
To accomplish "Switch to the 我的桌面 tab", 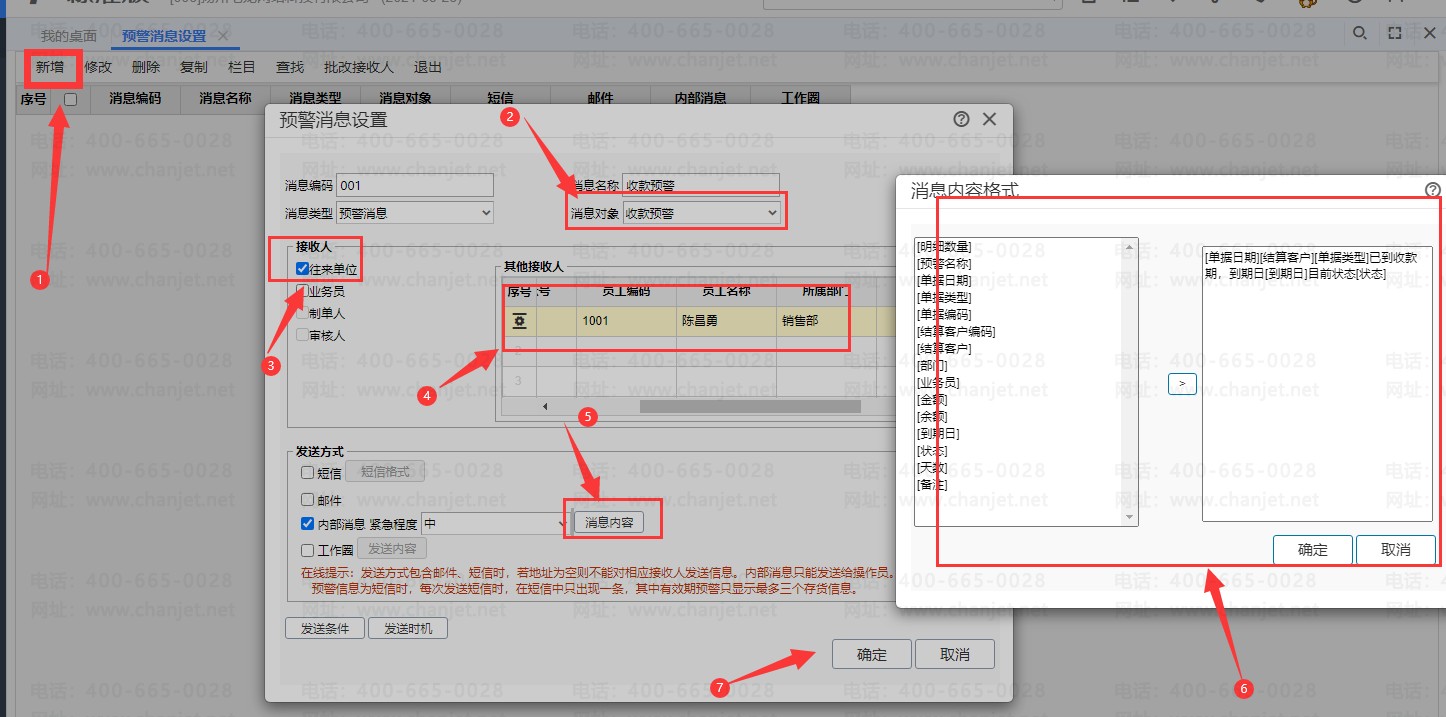I will [69, 36].
